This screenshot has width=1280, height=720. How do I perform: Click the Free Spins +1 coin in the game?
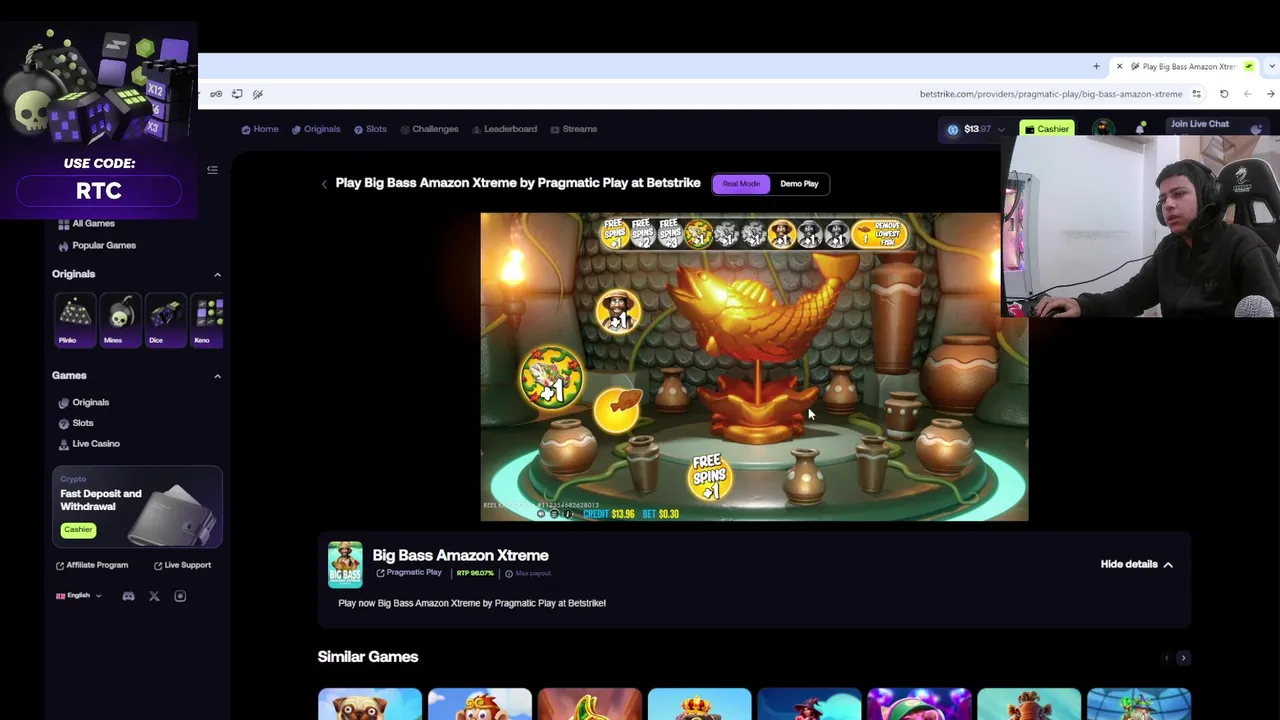click(x=708, y=477)
